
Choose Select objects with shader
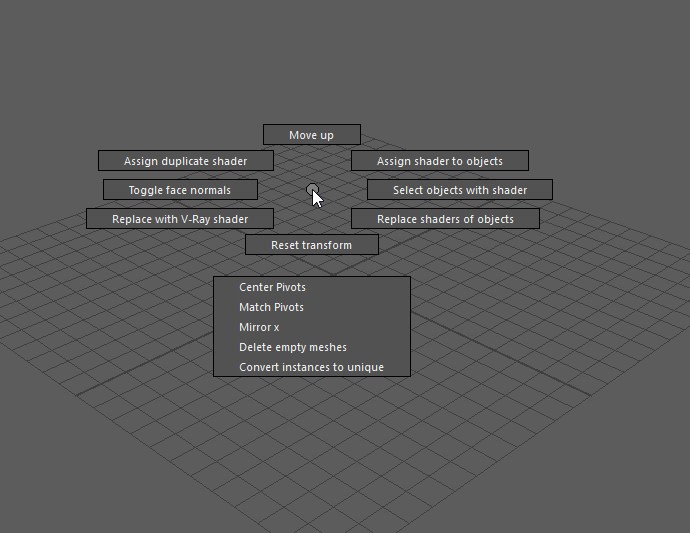pyautogui.click(x=460, y=190)
